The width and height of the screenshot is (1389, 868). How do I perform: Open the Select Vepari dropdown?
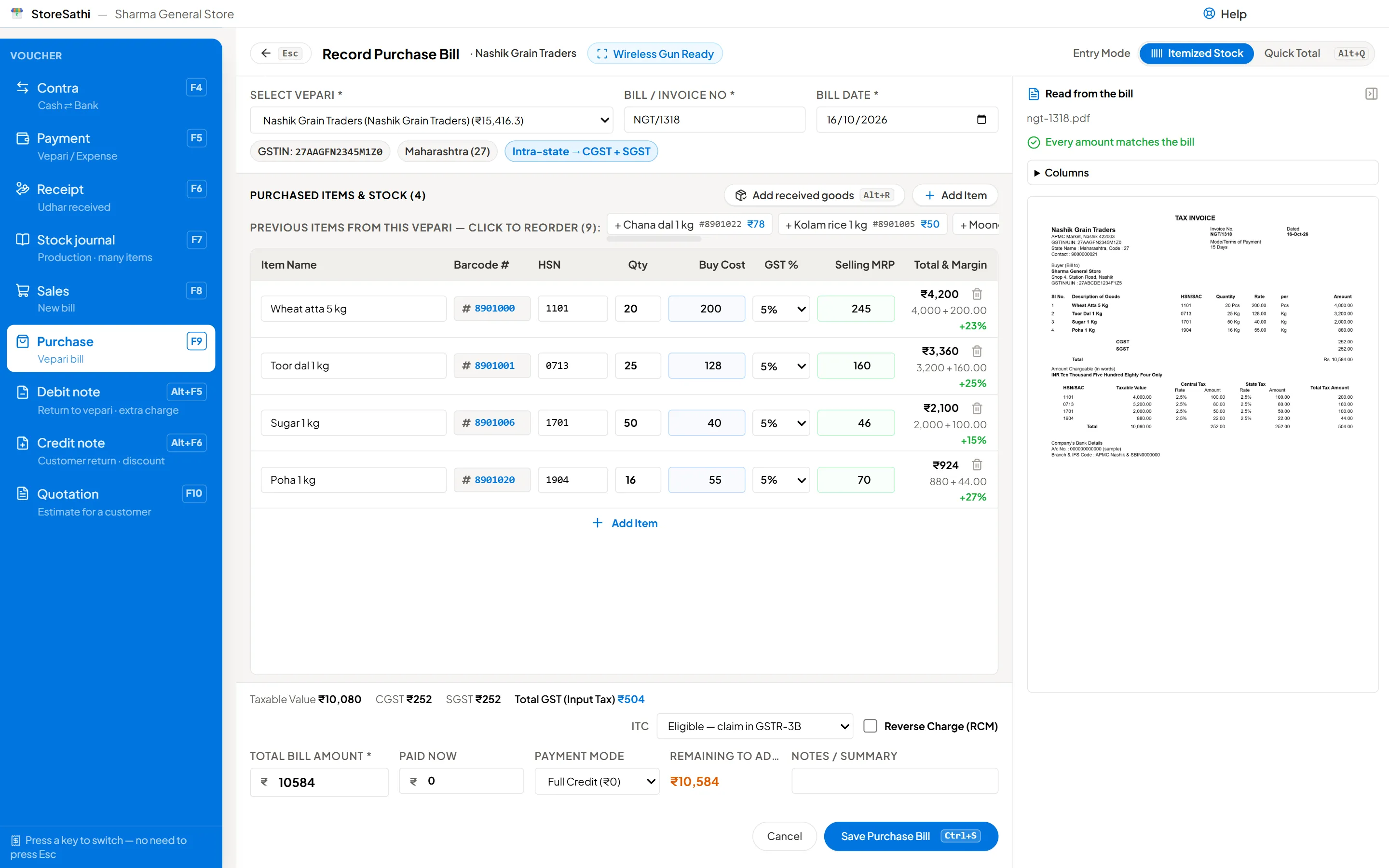click(431, 121)
